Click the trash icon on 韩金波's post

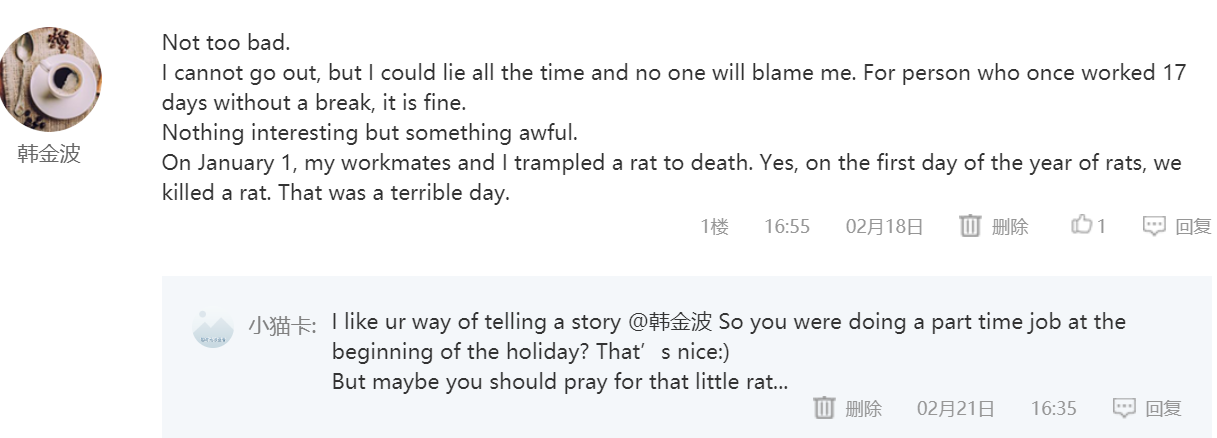pos(970,226)
